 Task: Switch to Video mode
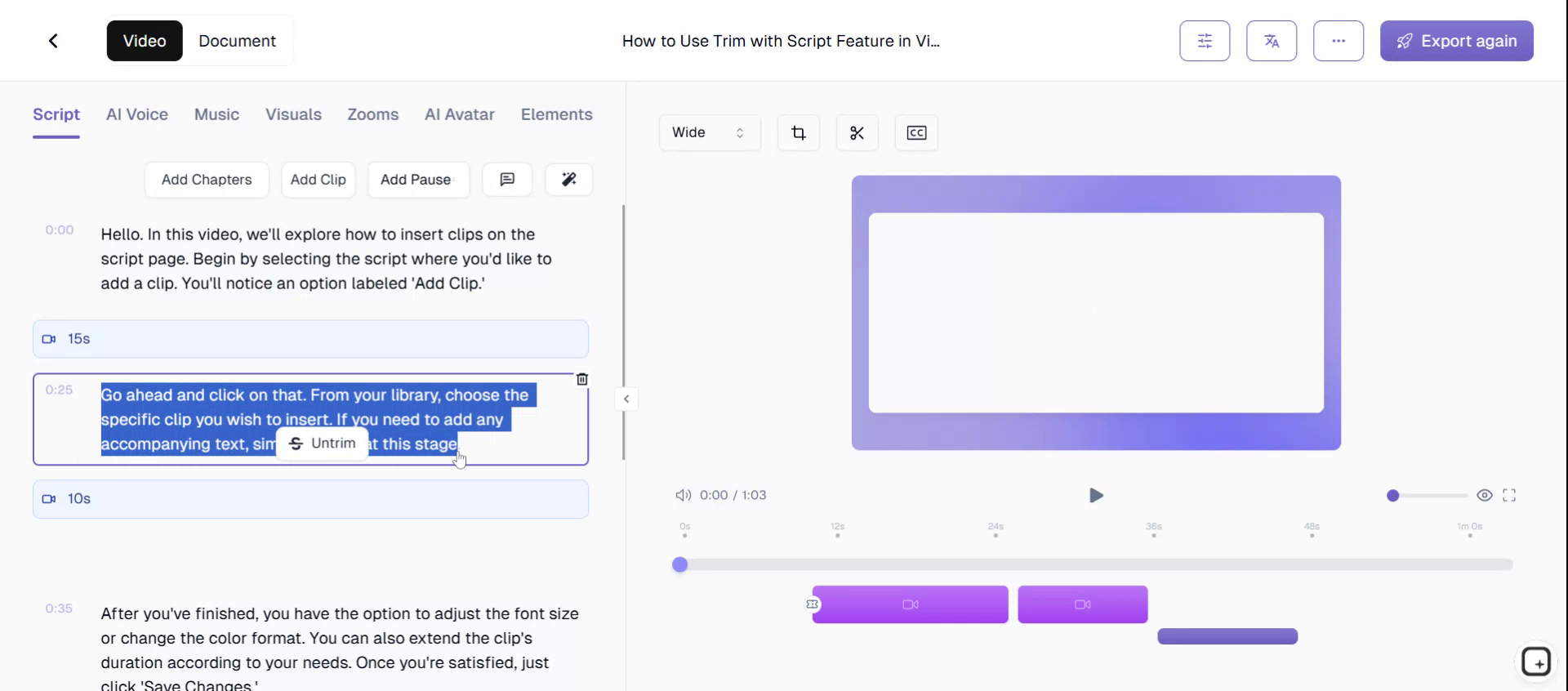(x=145, y=41)
